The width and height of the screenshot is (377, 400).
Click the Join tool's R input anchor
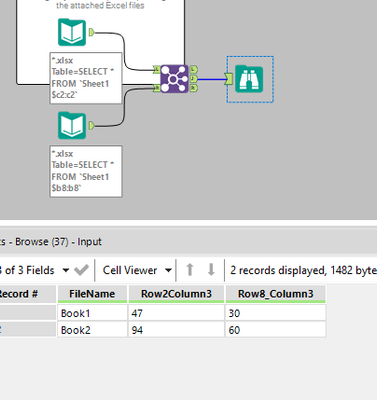click(157, 88)
